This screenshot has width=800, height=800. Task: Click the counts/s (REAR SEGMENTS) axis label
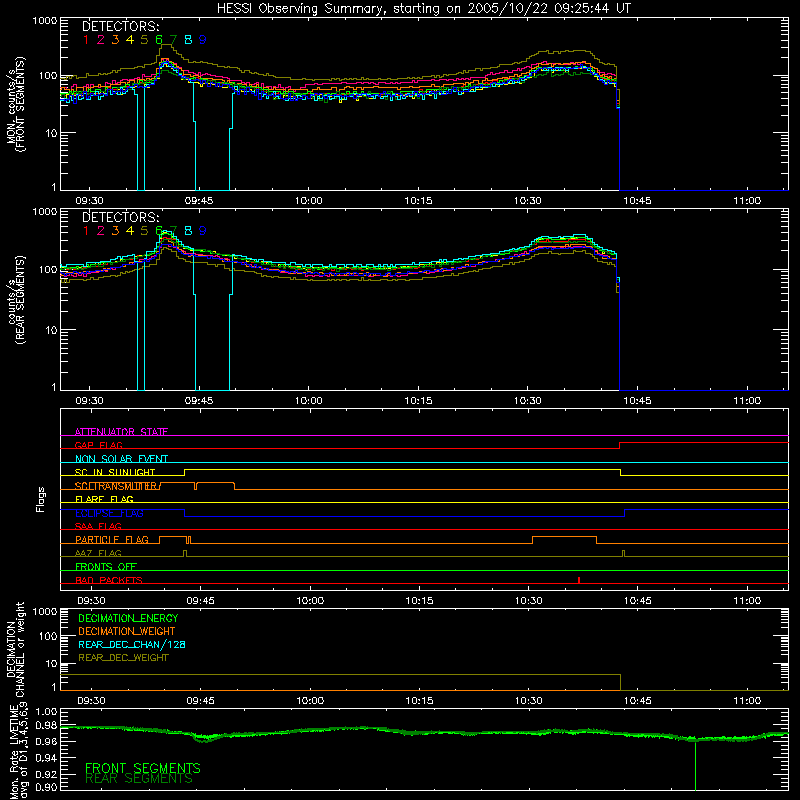point(15,299)
